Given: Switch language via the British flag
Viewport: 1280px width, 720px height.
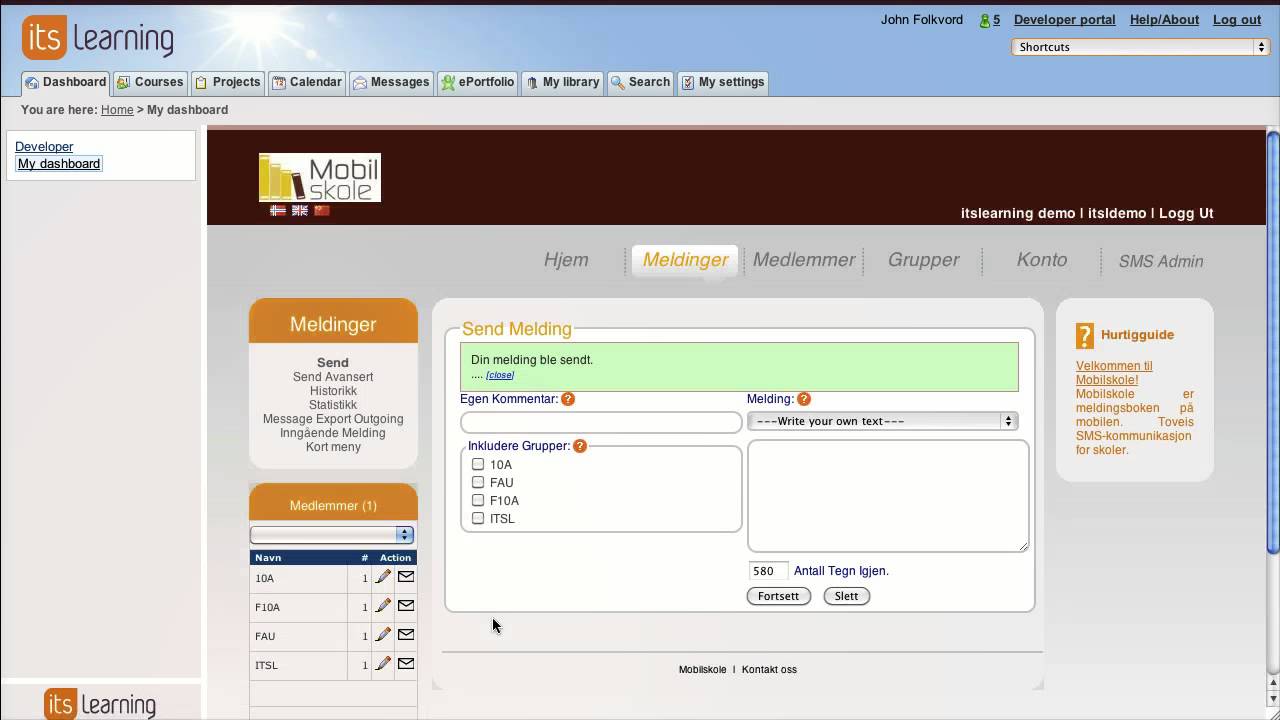Looking at the screenshot, I should tap(300, 211).
